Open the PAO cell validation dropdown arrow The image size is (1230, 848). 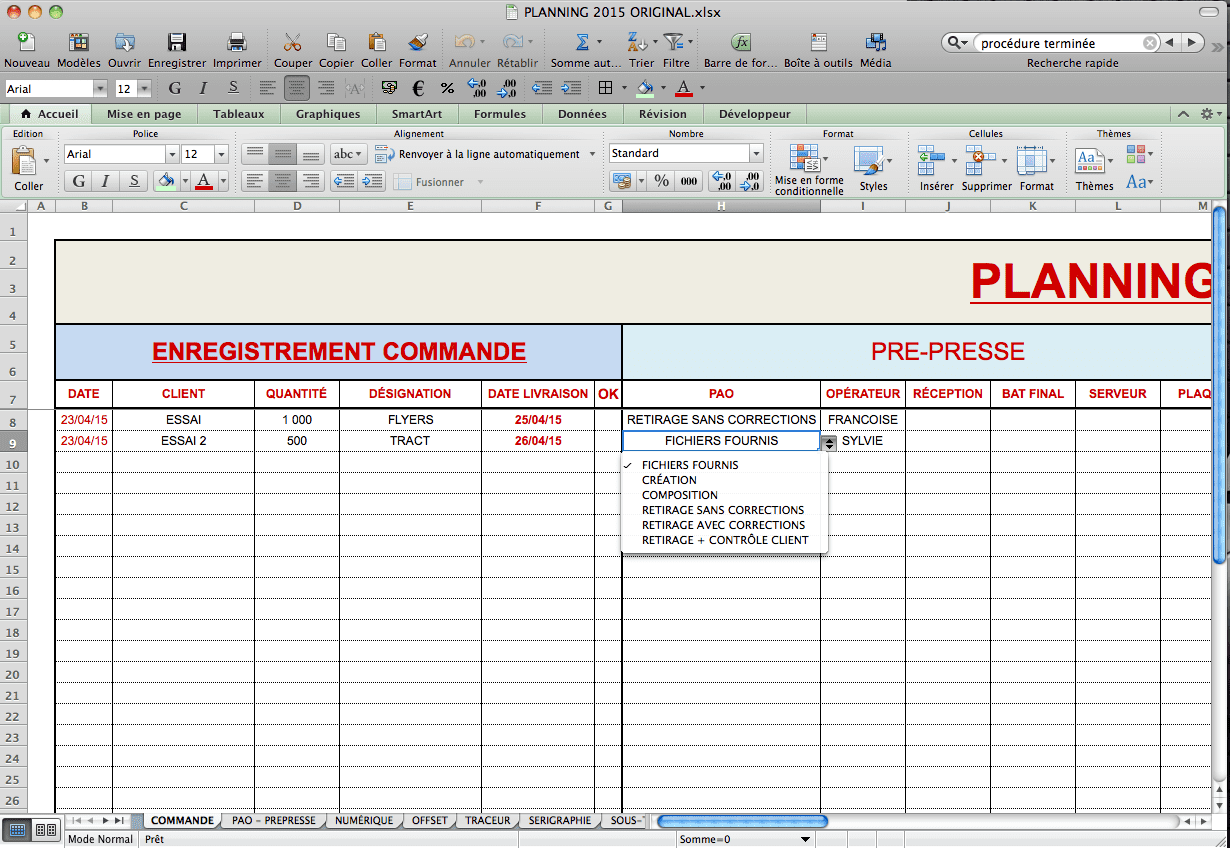coord(829,442)
